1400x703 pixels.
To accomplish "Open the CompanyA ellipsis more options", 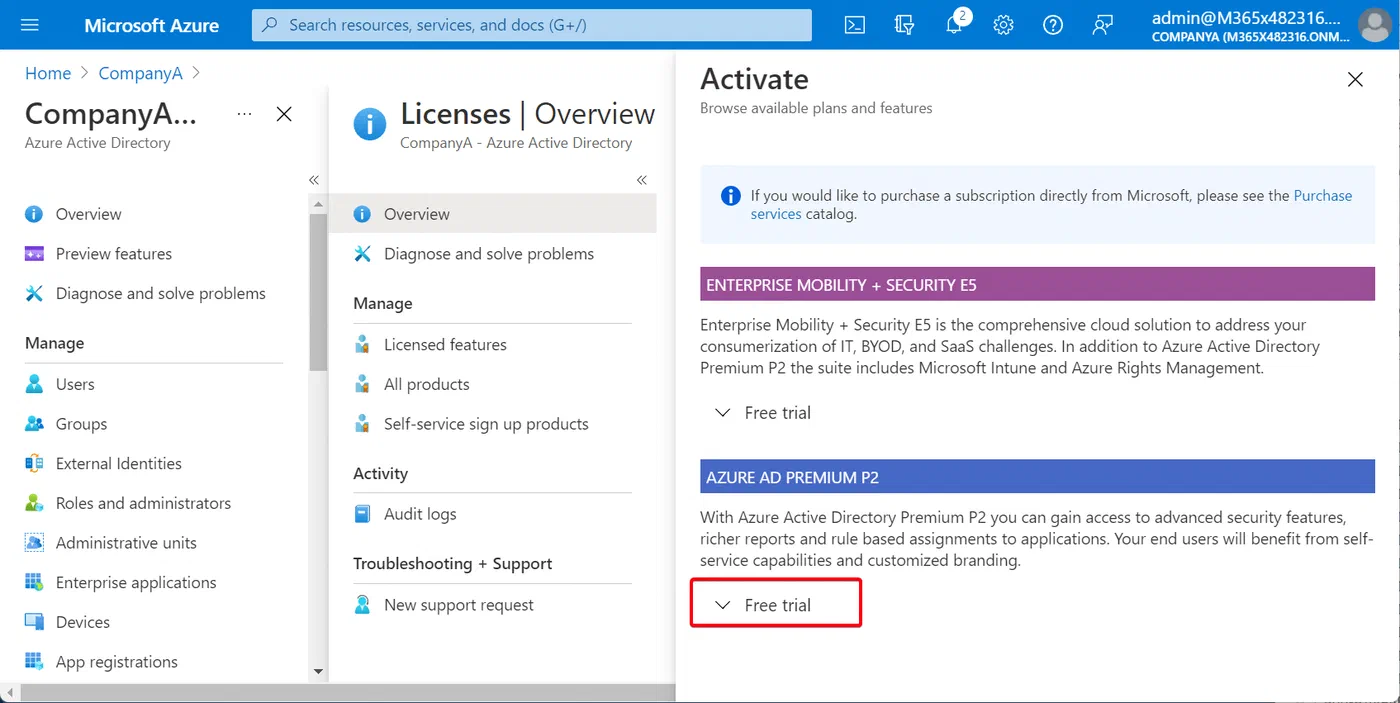I will point(244,114).
